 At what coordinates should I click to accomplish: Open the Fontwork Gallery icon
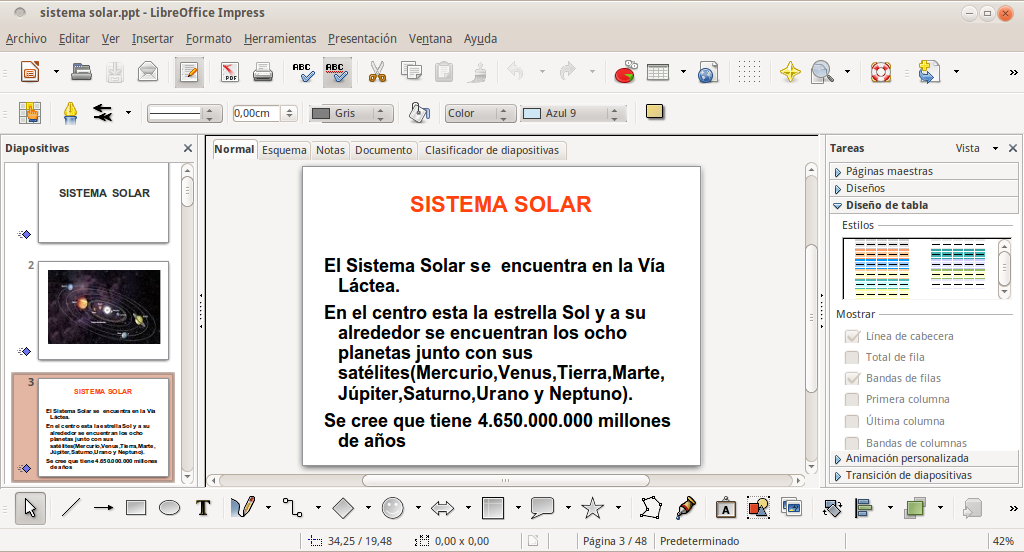tap(726, 508)
